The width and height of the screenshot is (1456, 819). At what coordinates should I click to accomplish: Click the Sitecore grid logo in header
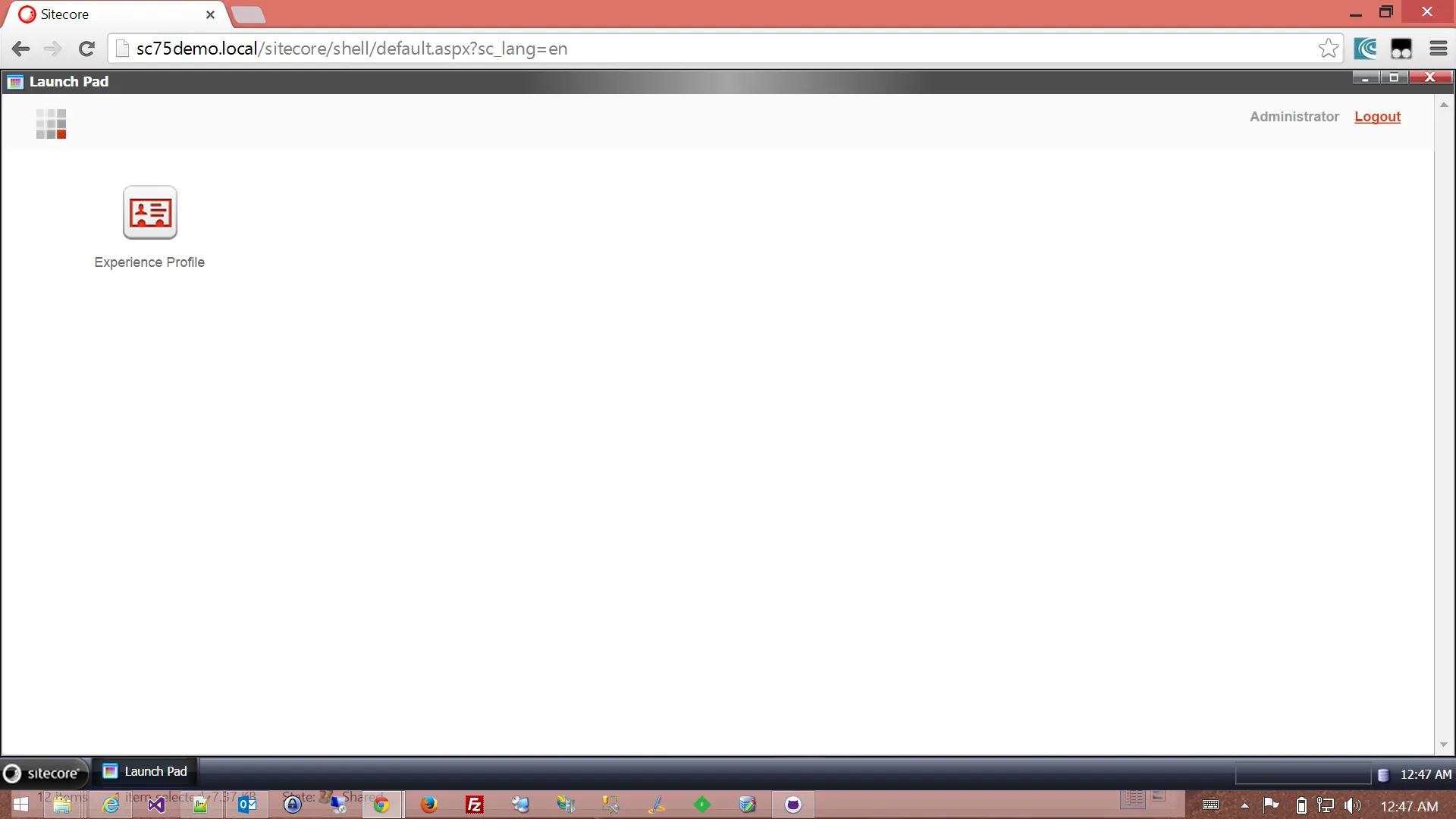(x=51, y=124)
